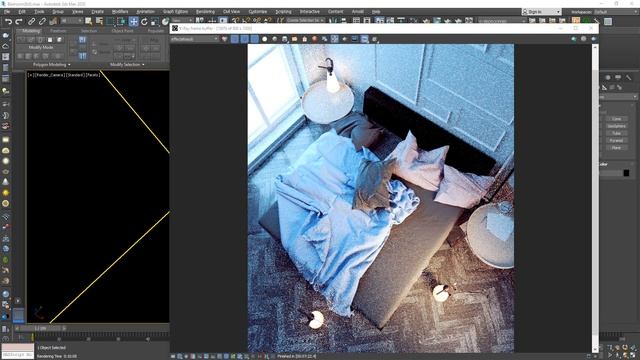The width and height of the screenshot is (640, 360).
Task: Open the Edit menu
Action: click(x=22, y=12)
